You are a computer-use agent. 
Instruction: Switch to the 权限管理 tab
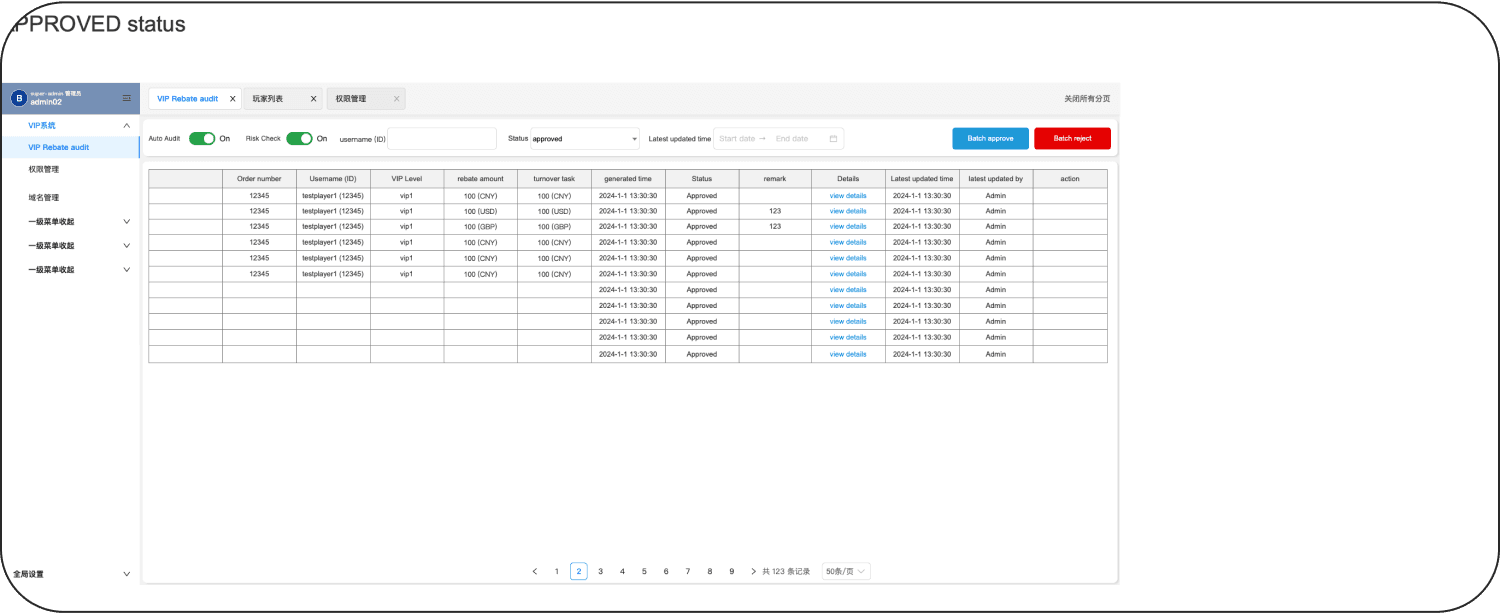coord(351,99)
